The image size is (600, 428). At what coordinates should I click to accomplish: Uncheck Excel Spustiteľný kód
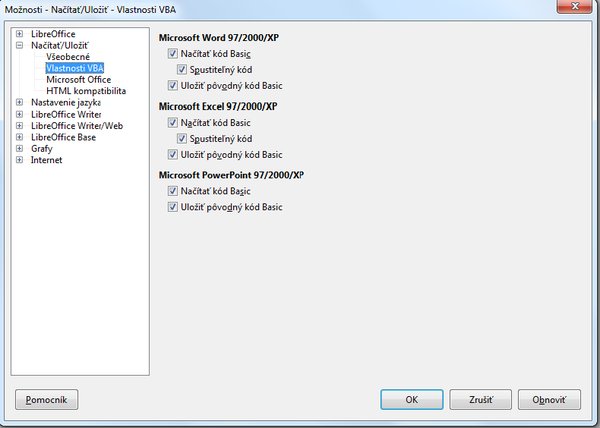pyautogui.click(x=182, y=138)
